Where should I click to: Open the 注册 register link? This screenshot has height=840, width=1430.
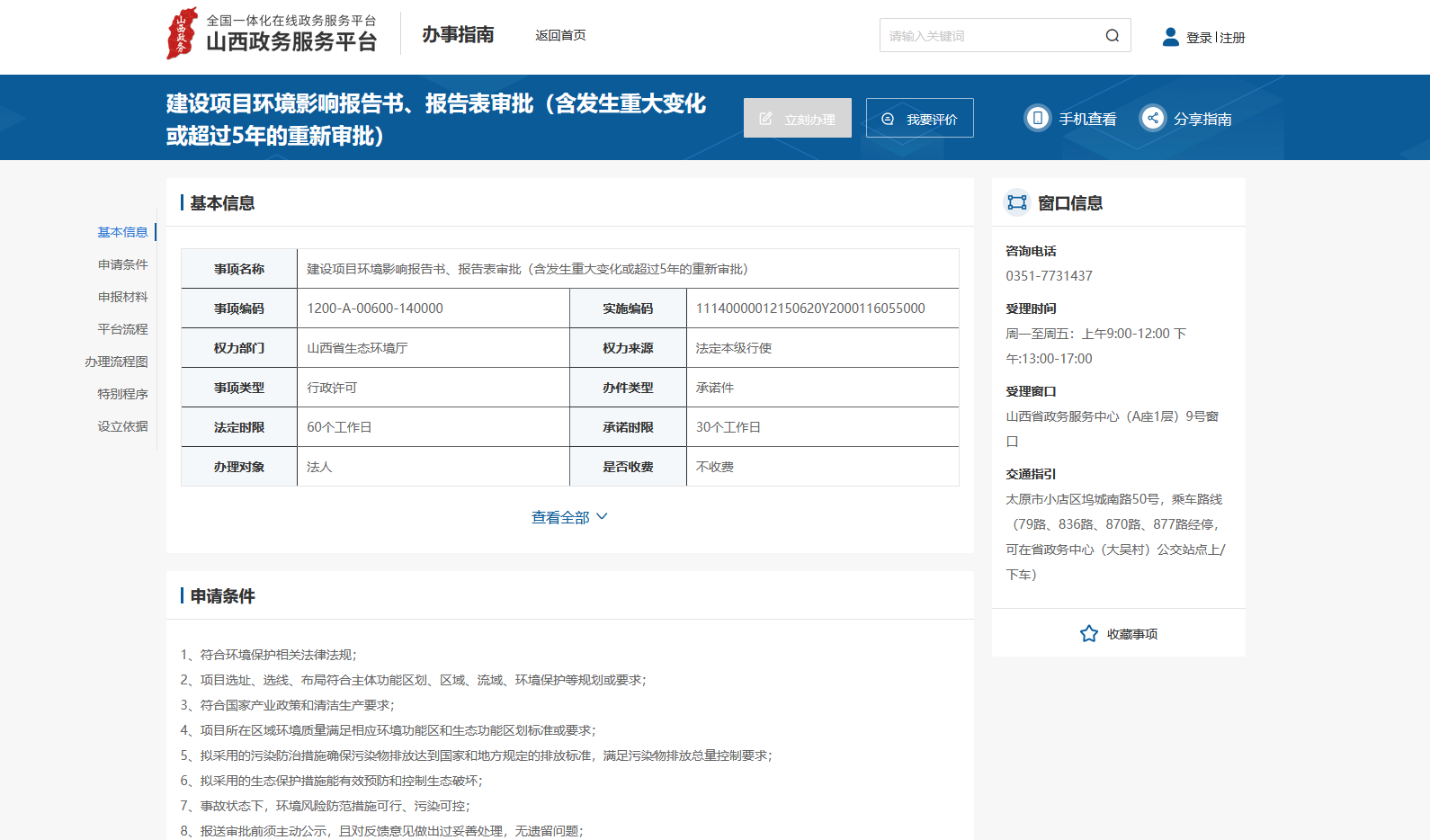point(1233,38)
